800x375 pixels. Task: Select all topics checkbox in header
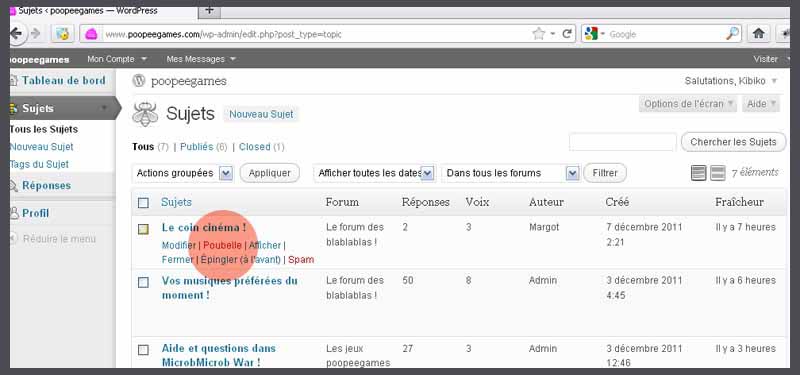(143, 203)
